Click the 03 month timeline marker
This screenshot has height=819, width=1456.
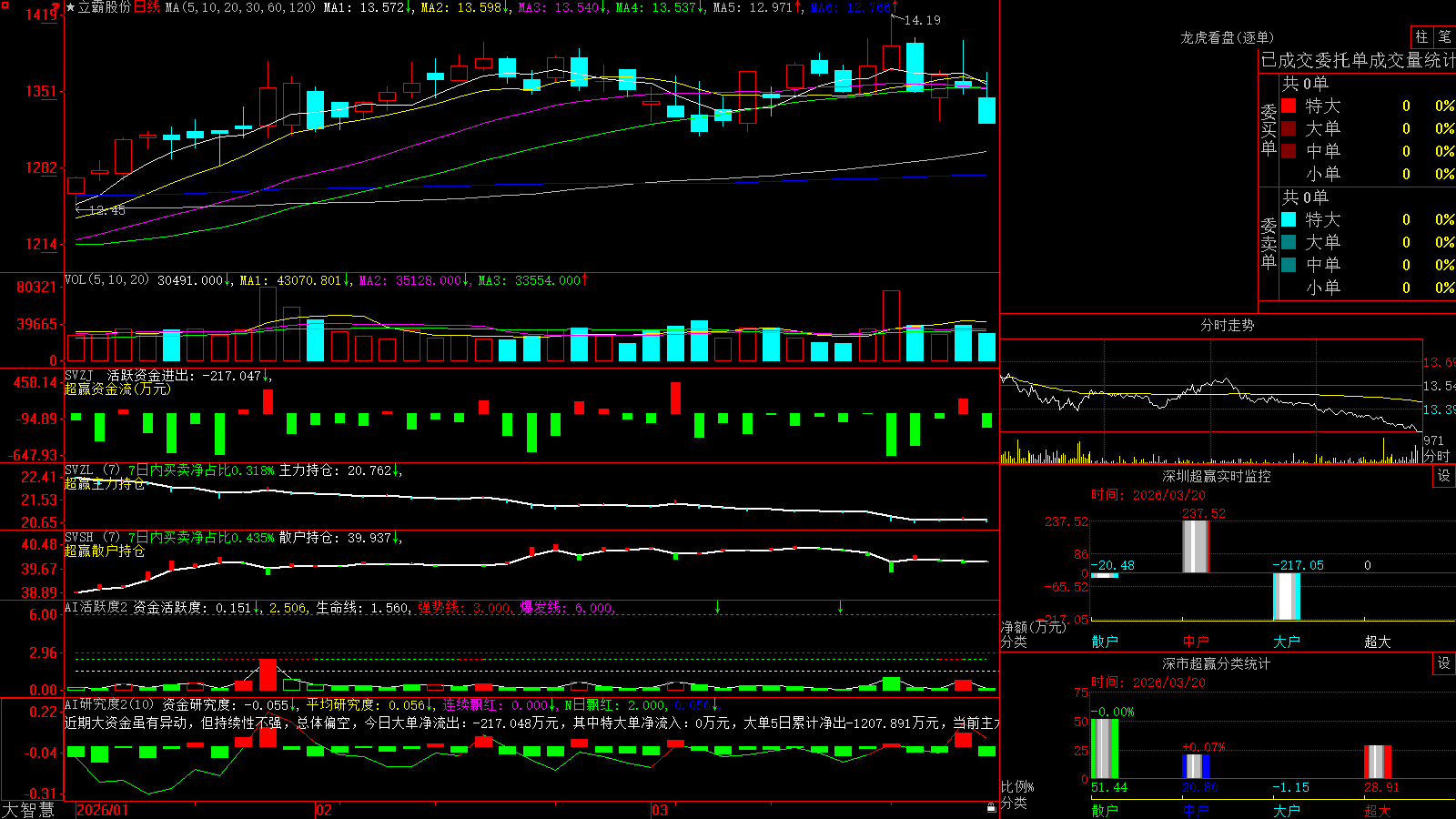pos(660,810)
